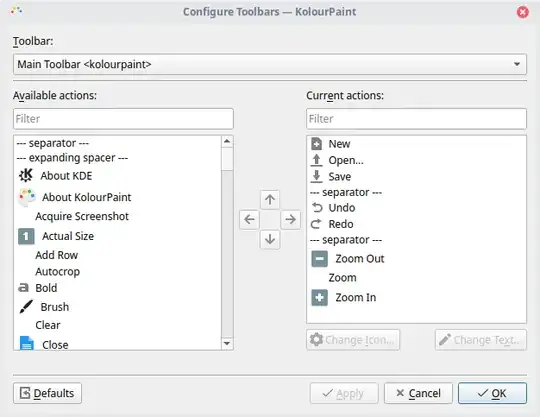The height and width of the screenshot is (417, 540).
Task: Confirm with the OK button
Action: (492, 393)
